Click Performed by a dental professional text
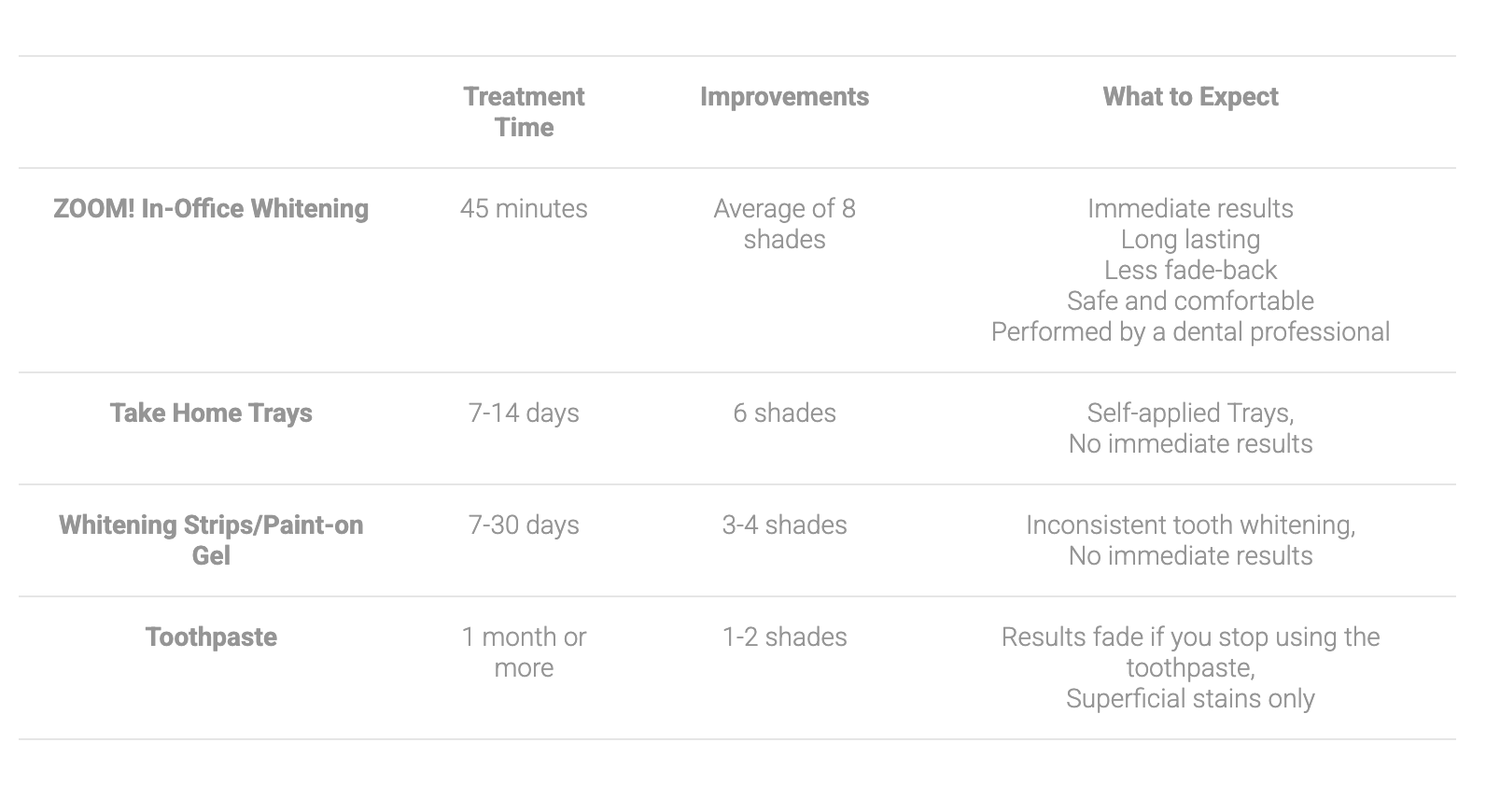 coord(1190,332)
